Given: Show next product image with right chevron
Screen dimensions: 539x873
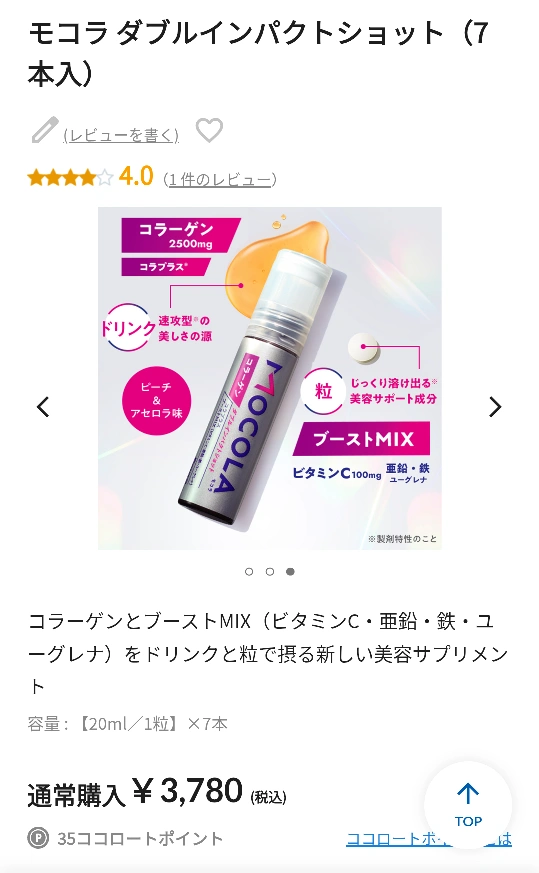Looking at the screenshot, I should coord(495,407).
